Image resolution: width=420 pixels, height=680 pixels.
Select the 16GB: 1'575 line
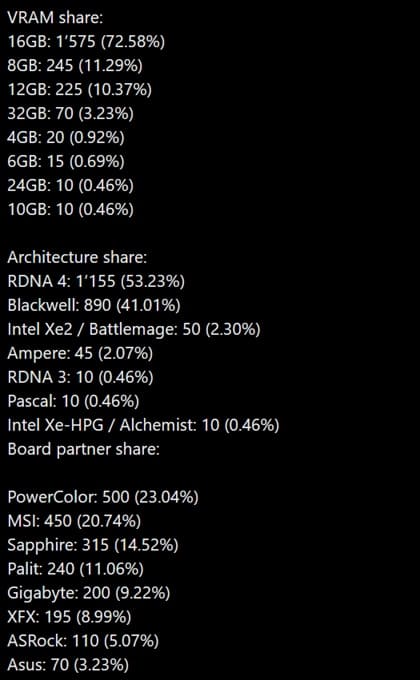(x=86, y=42)
